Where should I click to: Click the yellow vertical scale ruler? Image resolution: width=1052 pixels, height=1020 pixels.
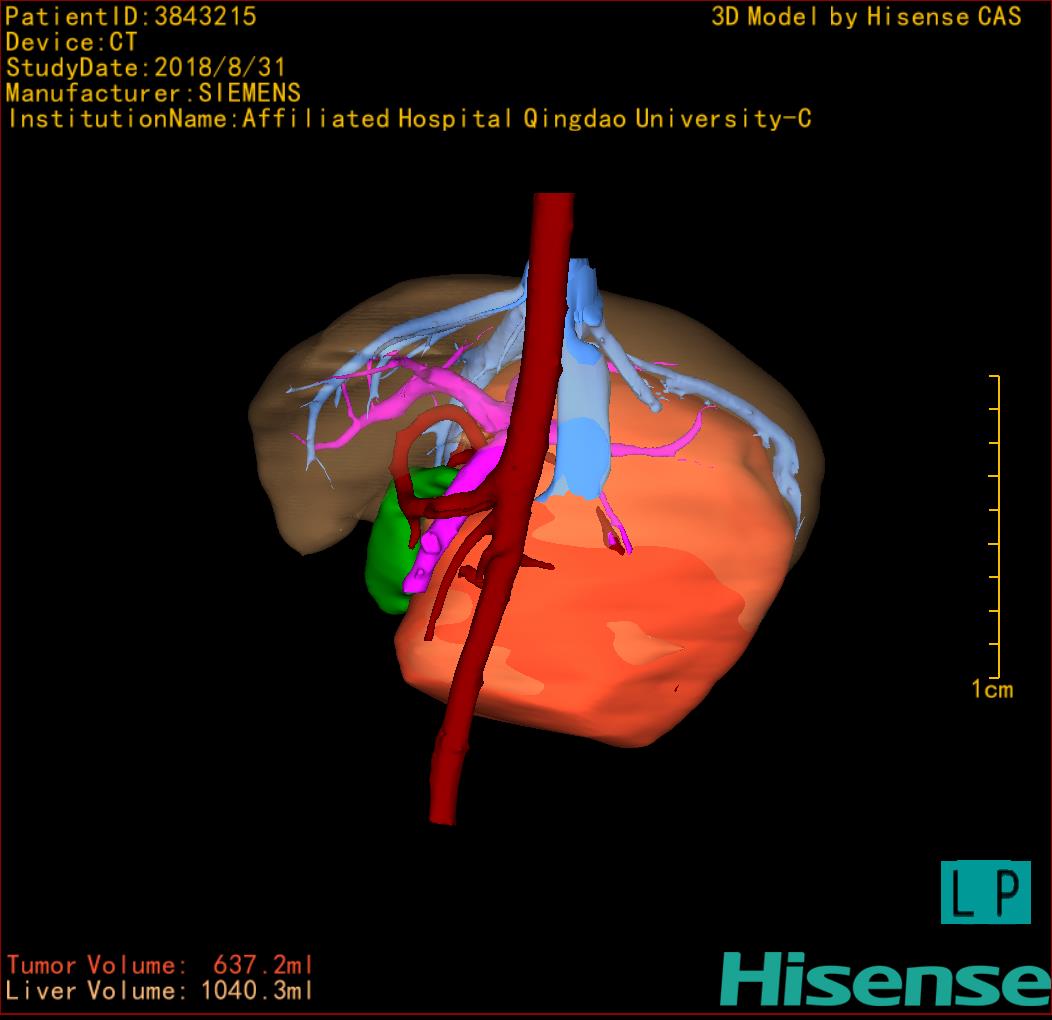tap(996, 525)
